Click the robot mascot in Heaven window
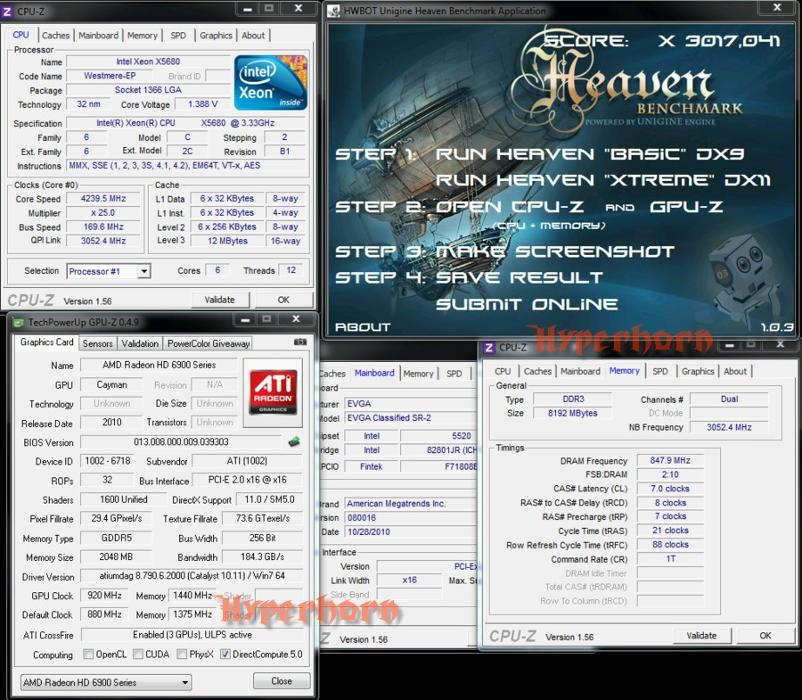Viewport: 802px width, 700px height. tap(745, 278)
